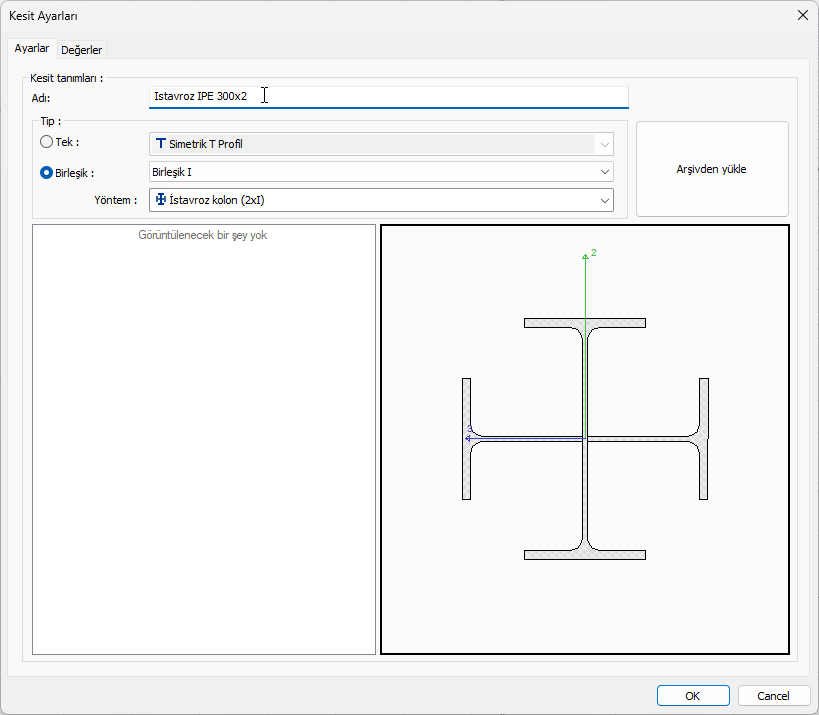This screenshot has height=715, width=819.
Task: Click the İstavroz kolon cross icon
Action: pos(161,200)
